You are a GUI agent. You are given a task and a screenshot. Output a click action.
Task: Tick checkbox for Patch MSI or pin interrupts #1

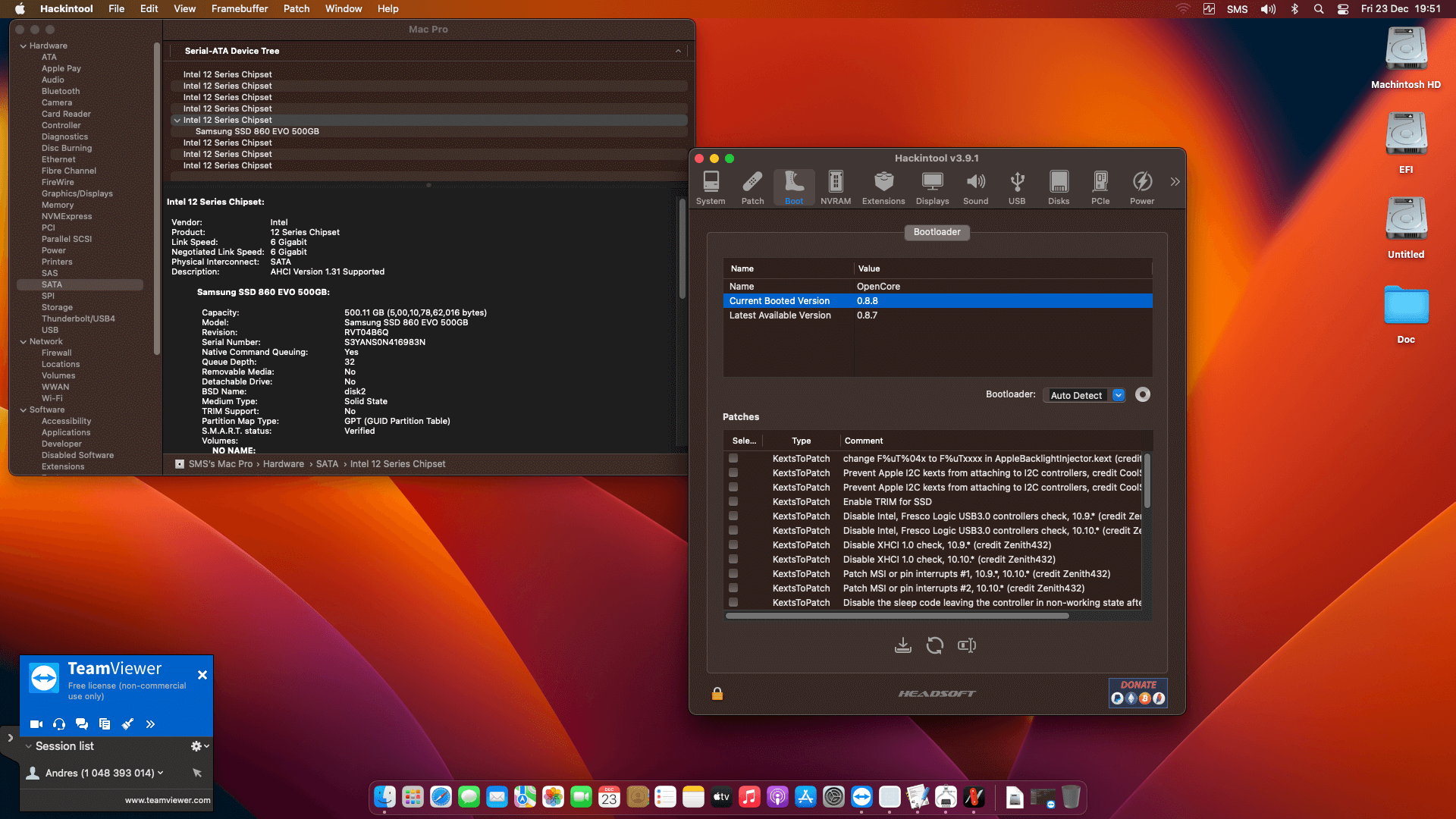[733, 573]
